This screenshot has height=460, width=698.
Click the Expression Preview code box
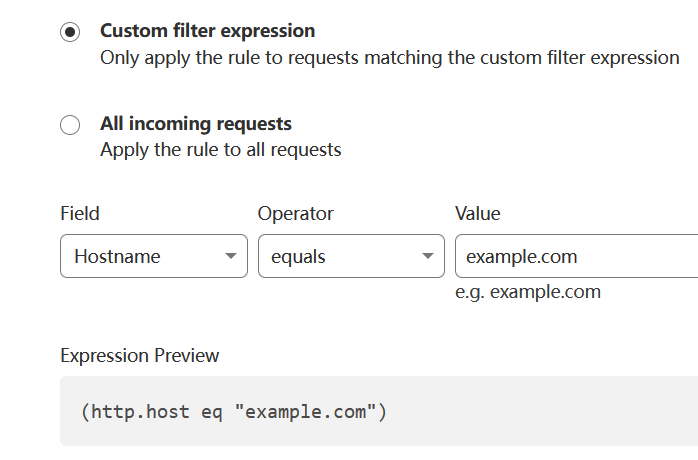pos(379,411)
